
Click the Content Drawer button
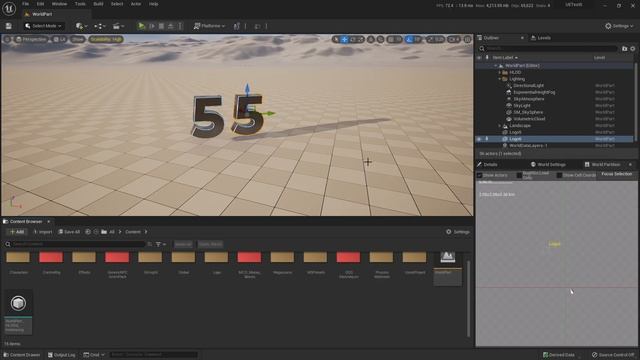pyautogui.click(x=22, y=355)
